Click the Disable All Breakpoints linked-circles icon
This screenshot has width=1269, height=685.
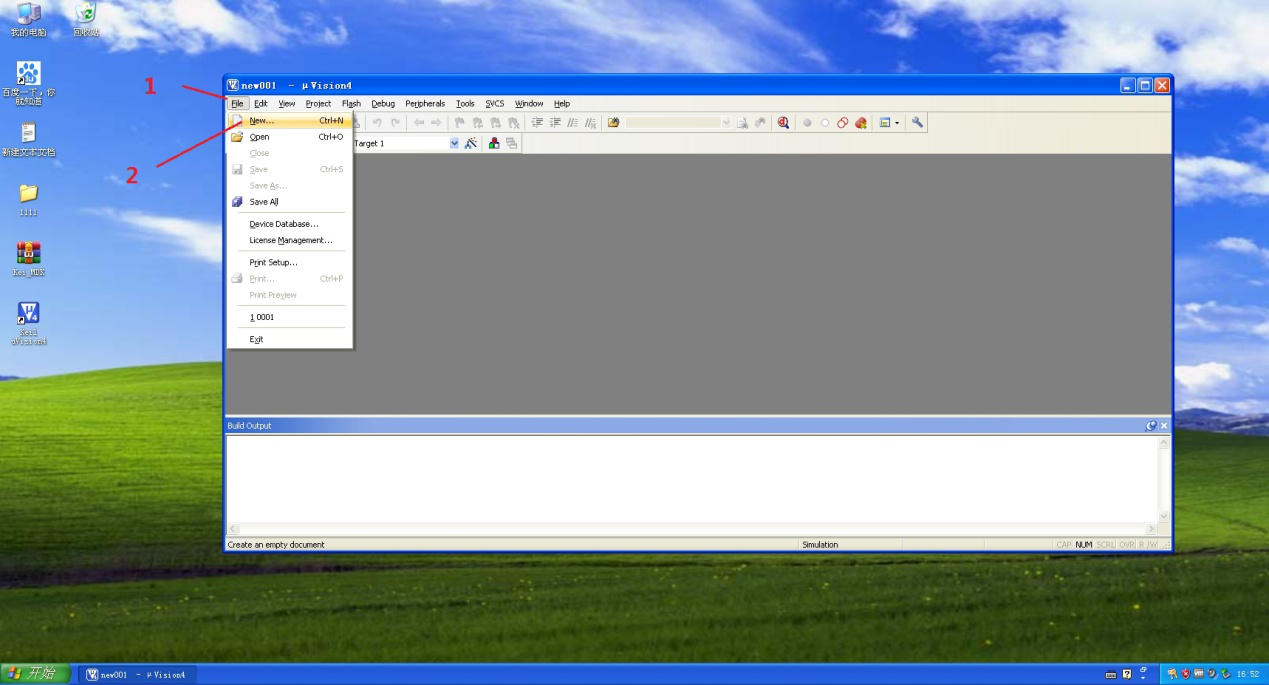[842, 123]
